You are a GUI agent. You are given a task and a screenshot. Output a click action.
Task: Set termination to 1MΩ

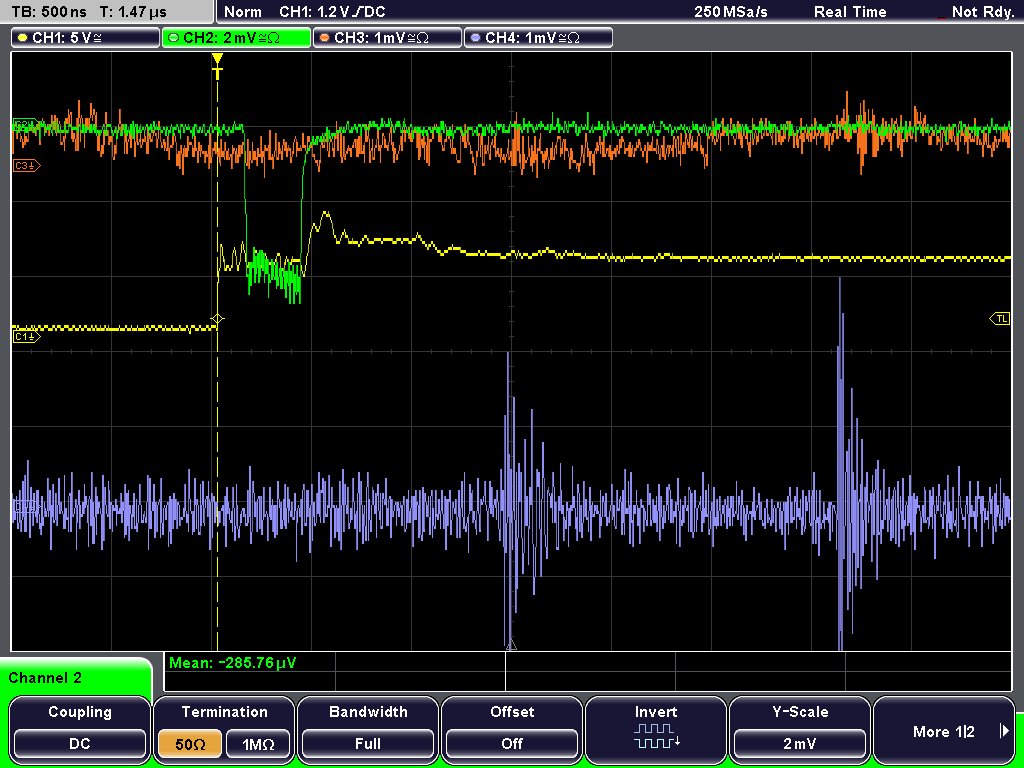tap(258, 744)
